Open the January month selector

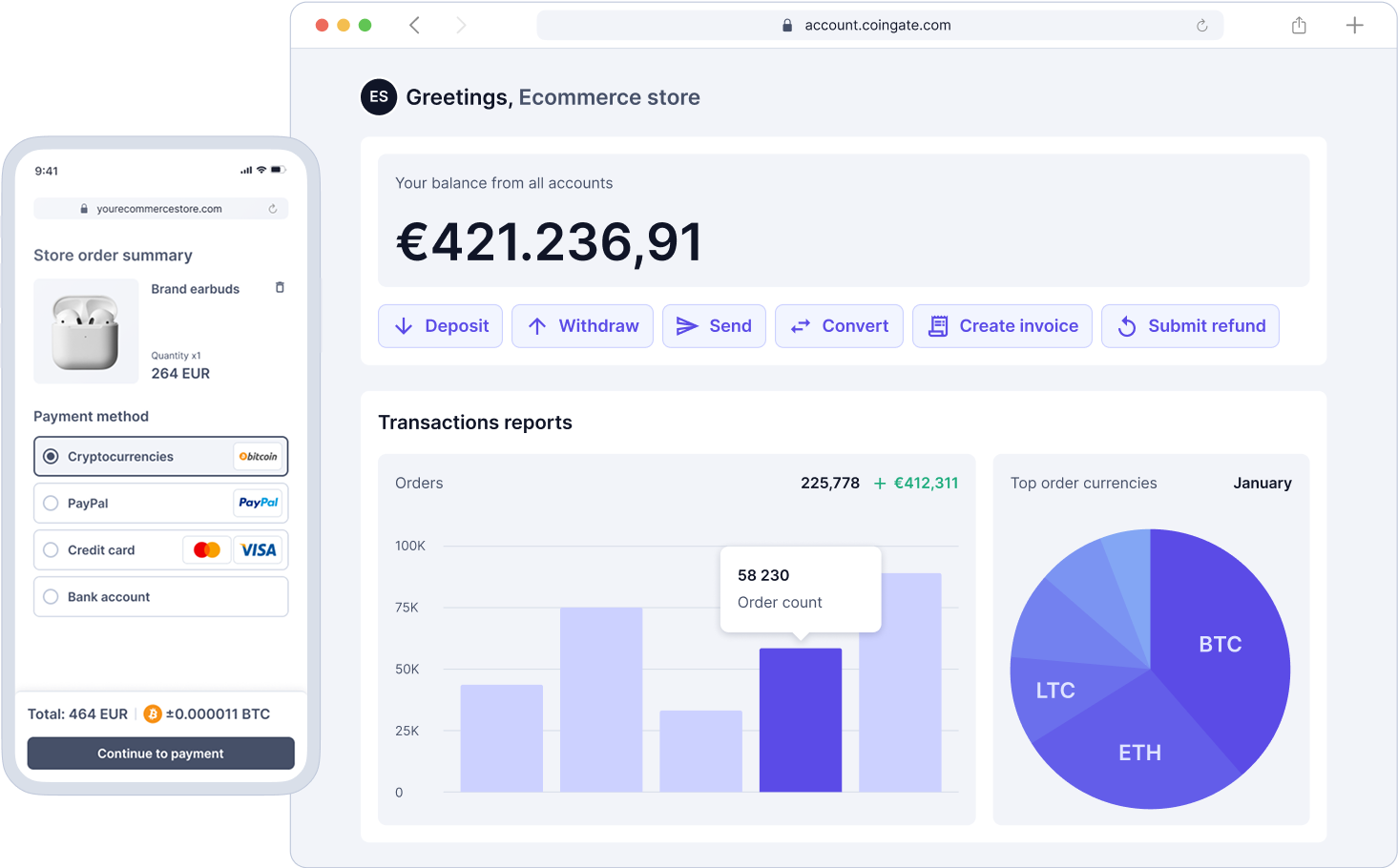click(x=1262, y=483)
